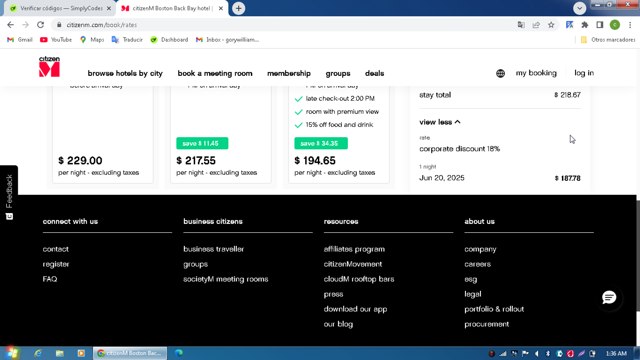Screen dimensions: 640x360
Task: Open the careers footer link
Action: (478, 264)
